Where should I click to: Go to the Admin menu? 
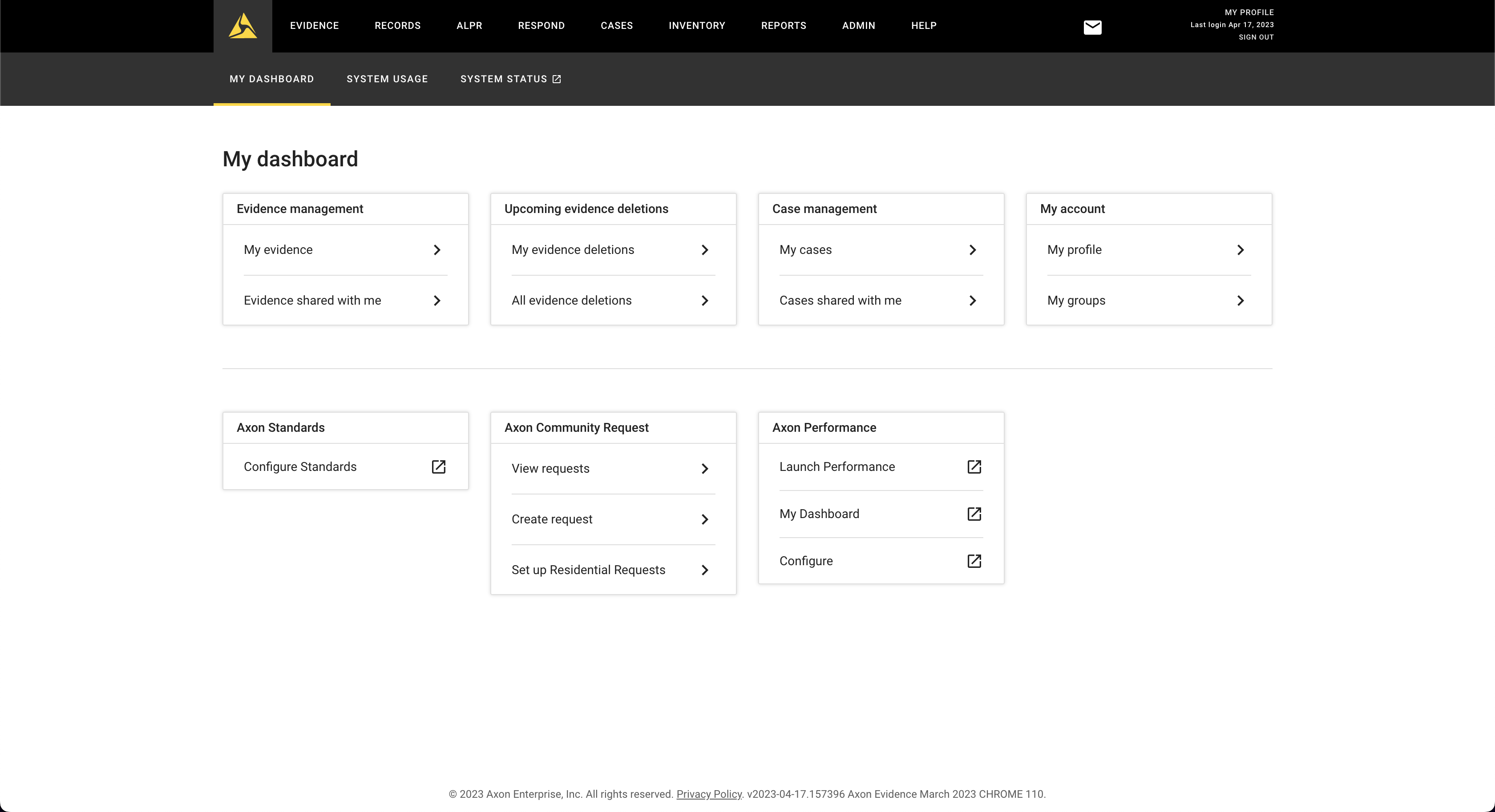point(858,25)
